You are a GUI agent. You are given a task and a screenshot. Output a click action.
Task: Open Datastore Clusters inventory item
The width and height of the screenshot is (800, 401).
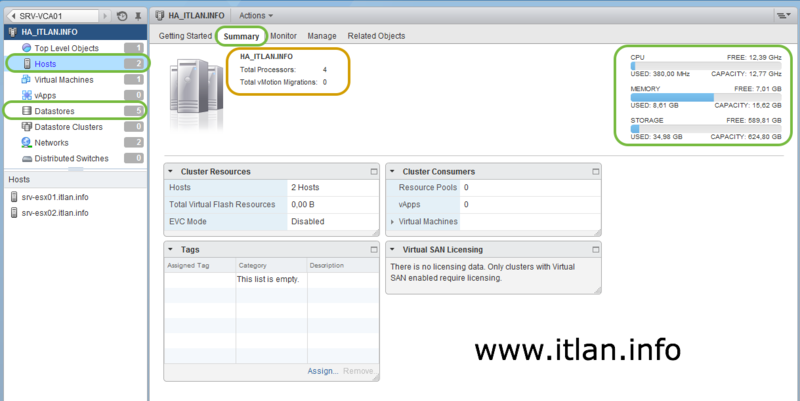(x=68, y=127)
